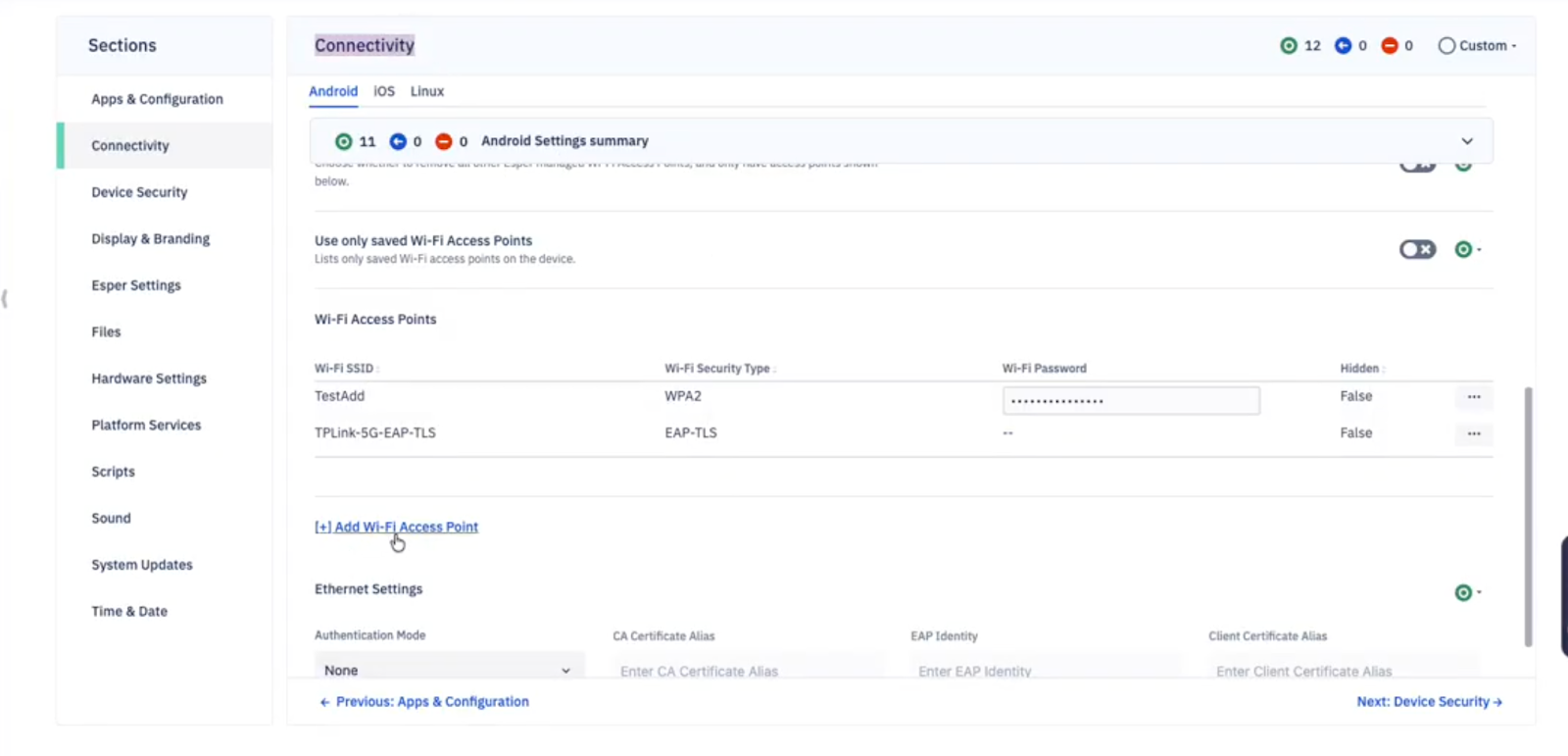Switch to the iOS tab

(384, 91)
